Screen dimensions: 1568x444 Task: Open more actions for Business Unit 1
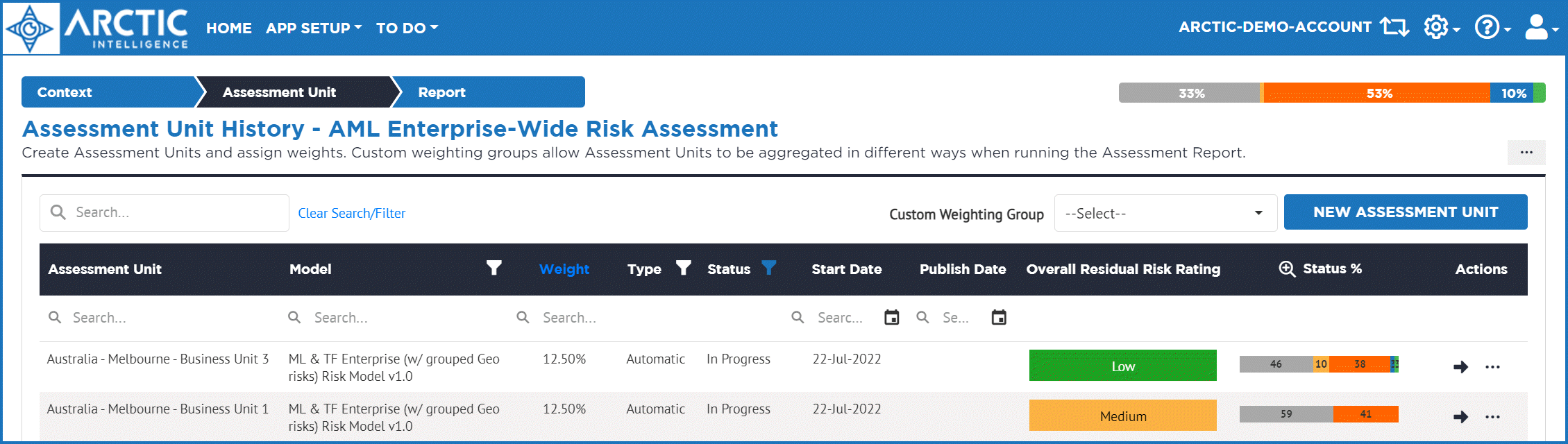click(1492, 417)
